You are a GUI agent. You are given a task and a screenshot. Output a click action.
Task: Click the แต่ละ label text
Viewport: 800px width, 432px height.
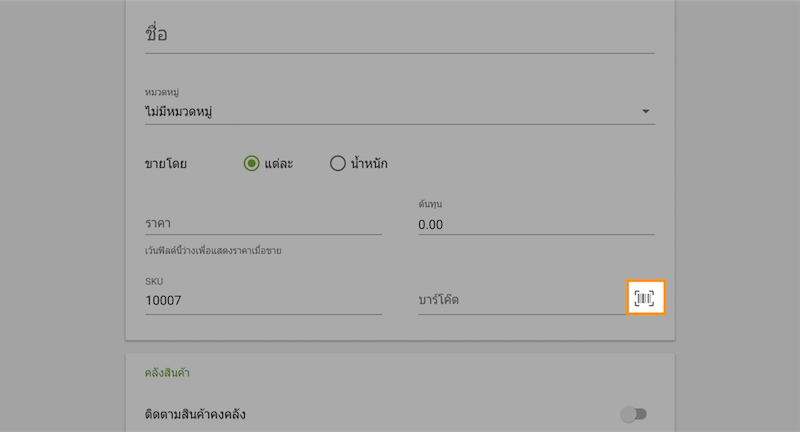279,164
